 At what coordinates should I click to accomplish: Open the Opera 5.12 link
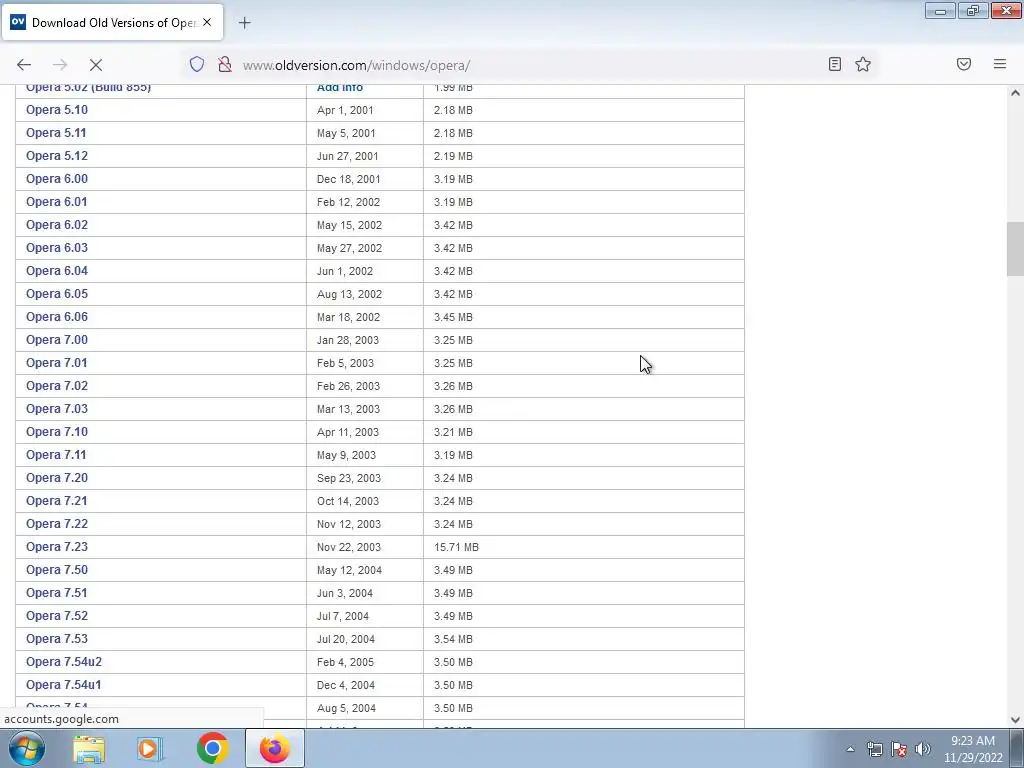coord(57,155)
